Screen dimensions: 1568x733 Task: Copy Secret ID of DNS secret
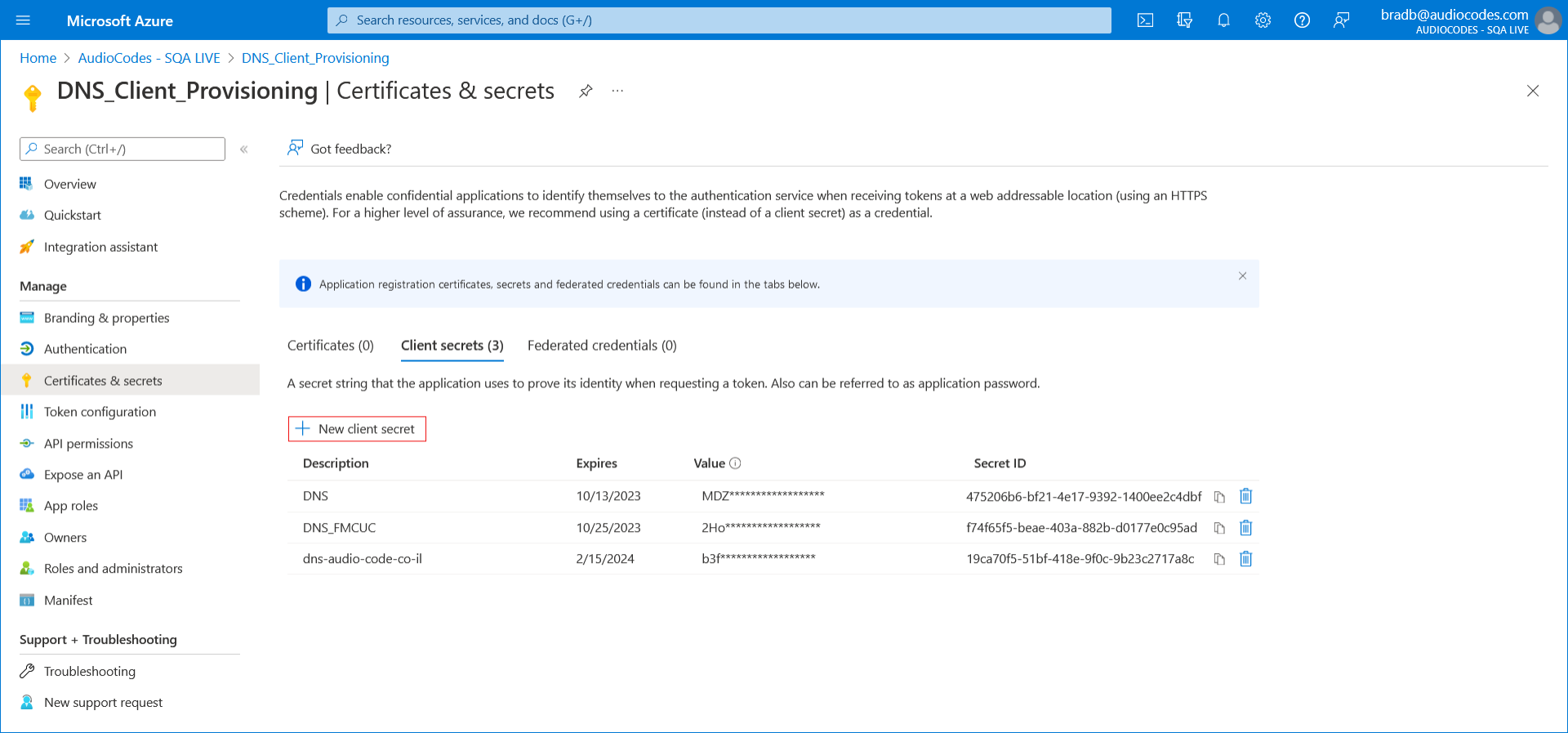coord(1219,497)
